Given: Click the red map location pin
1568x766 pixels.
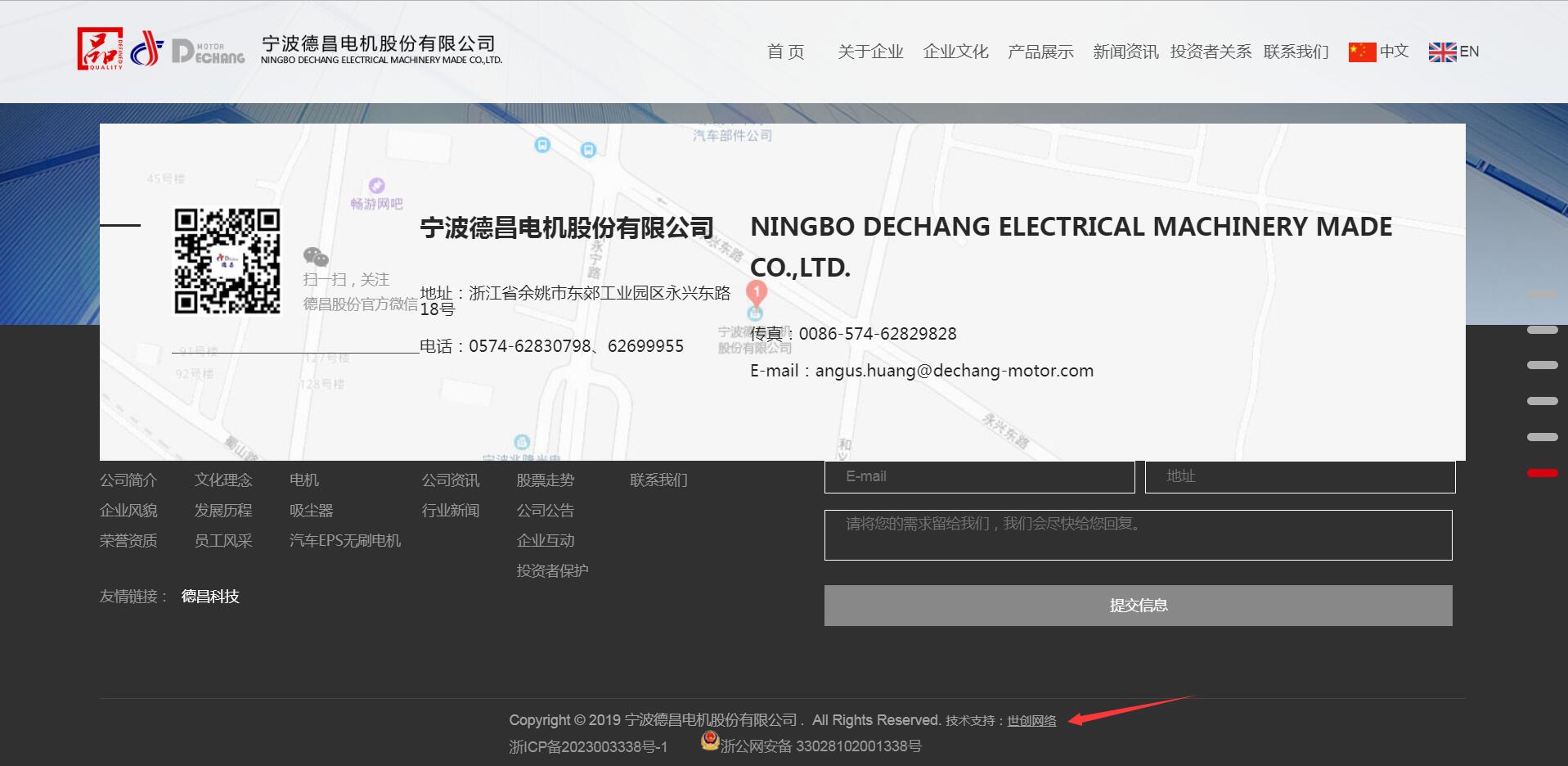Looking at the screenshot, I should [757, 293].
